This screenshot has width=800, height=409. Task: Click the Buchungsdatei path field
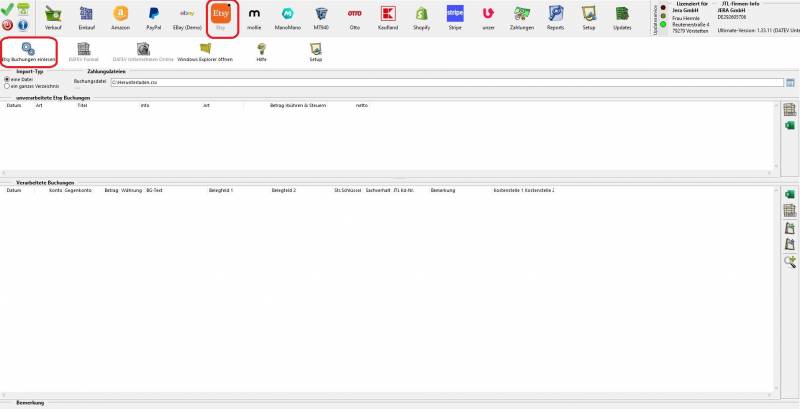[x=440, y=81]
